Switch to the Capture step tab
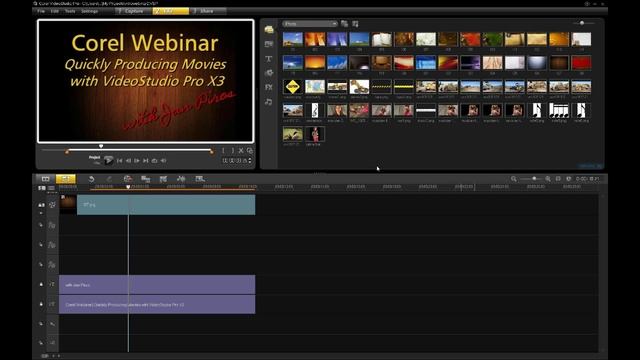Screen dimensions: 640x360 [x=133, y=11]
